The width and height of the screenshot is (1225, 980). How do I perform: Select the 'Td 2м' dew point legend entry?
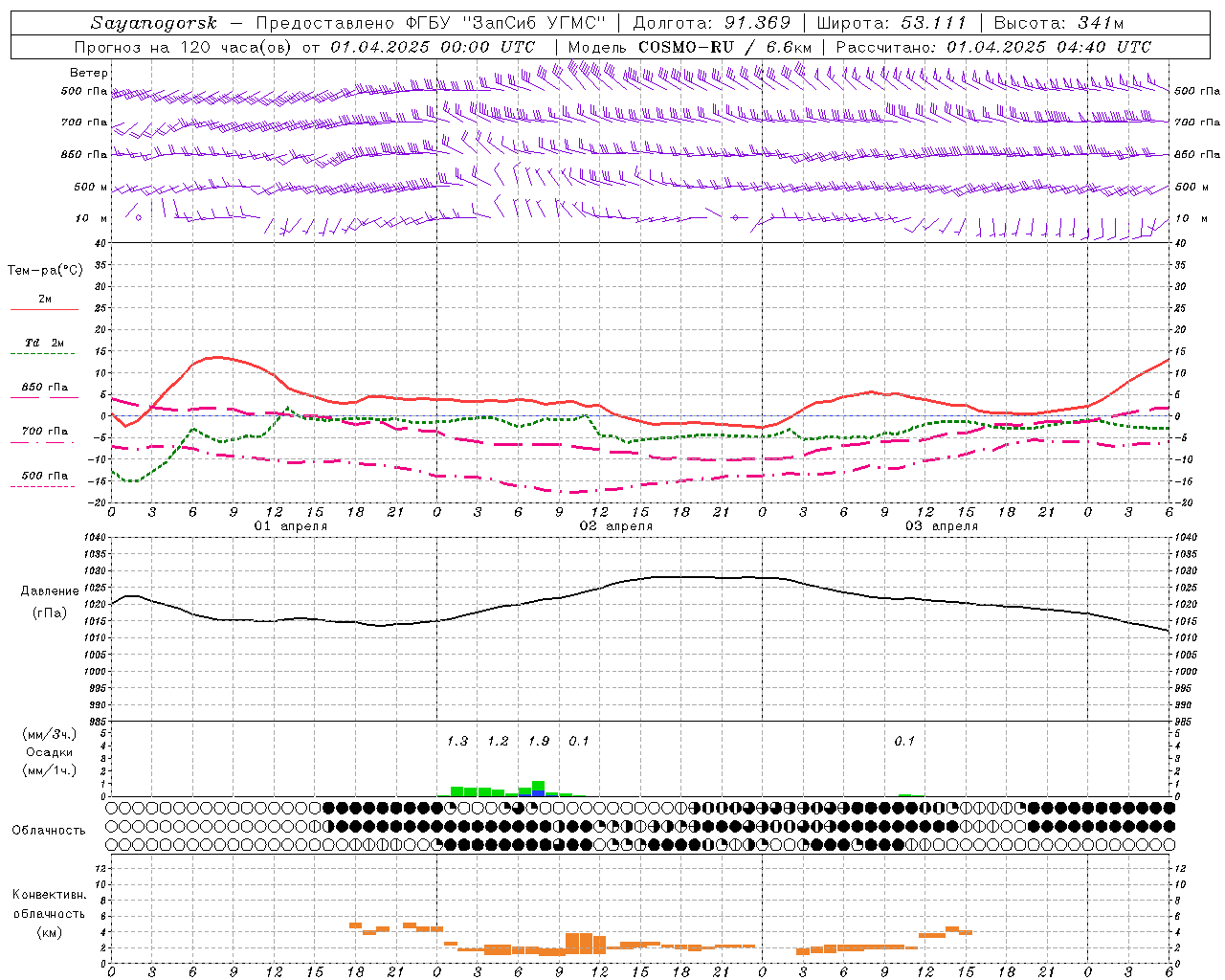45,343
